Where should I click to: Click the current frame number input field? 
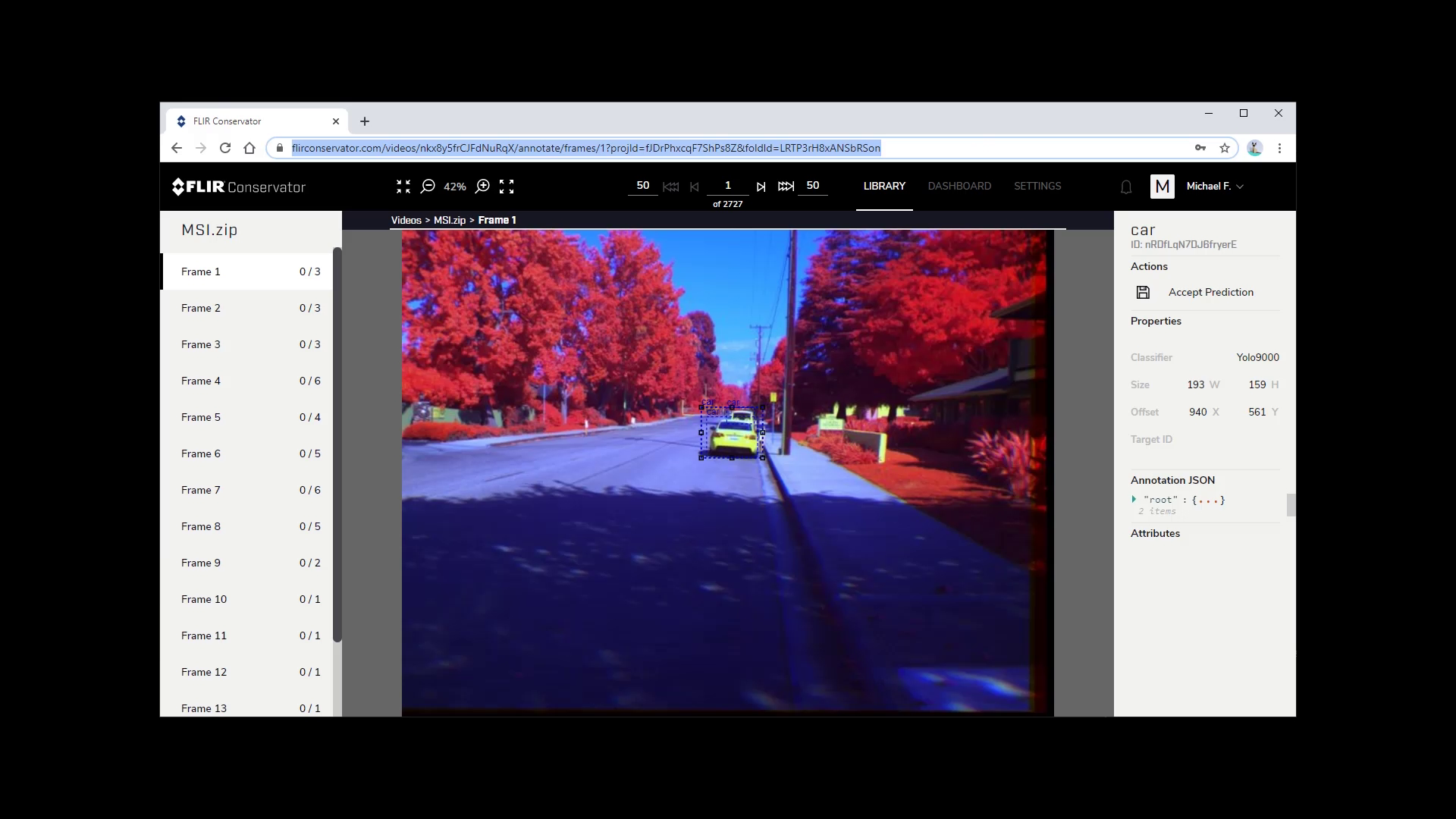tap(728, 186)
